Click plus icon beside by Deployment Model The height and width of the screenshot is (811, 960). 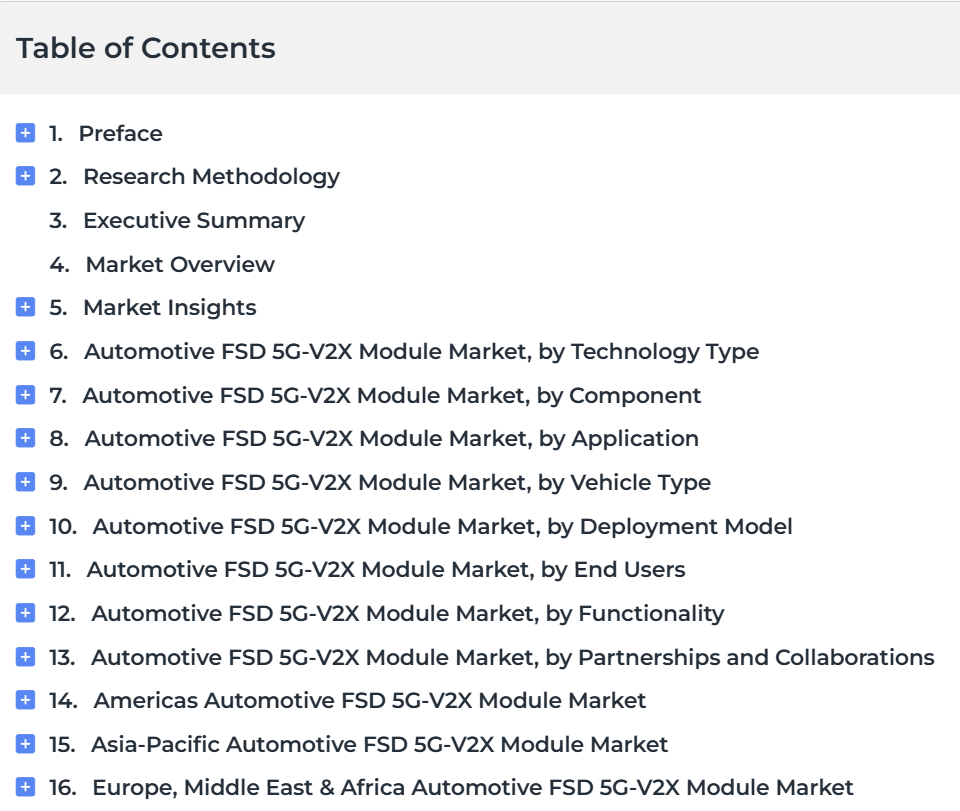[25, 526]
